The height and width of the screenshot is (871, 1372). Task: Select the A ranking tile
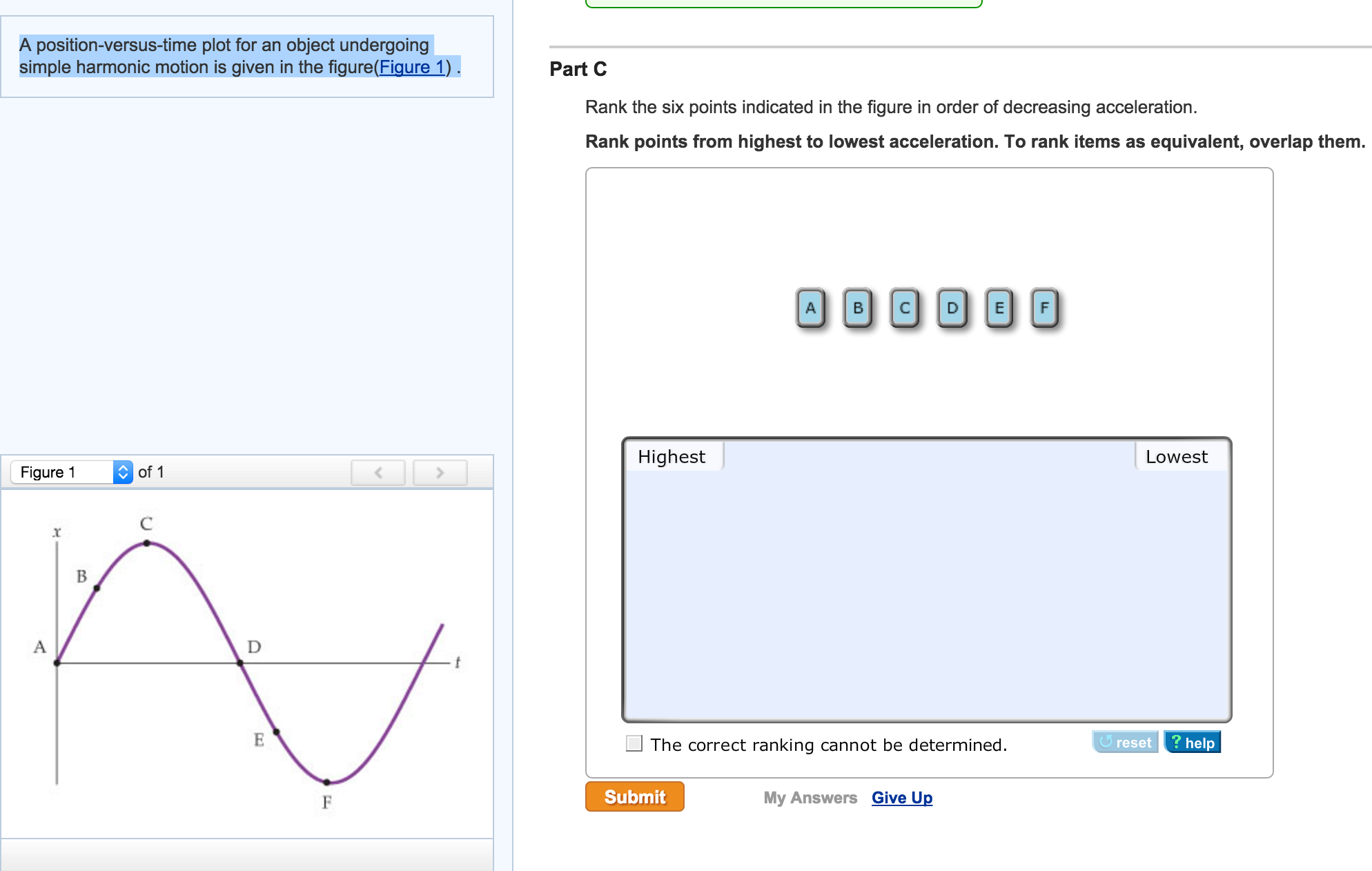(810, 308)
